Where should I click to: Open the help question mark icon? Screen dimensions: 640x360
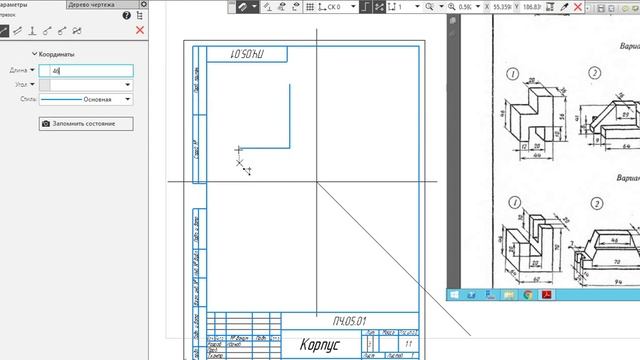(127, 16)
